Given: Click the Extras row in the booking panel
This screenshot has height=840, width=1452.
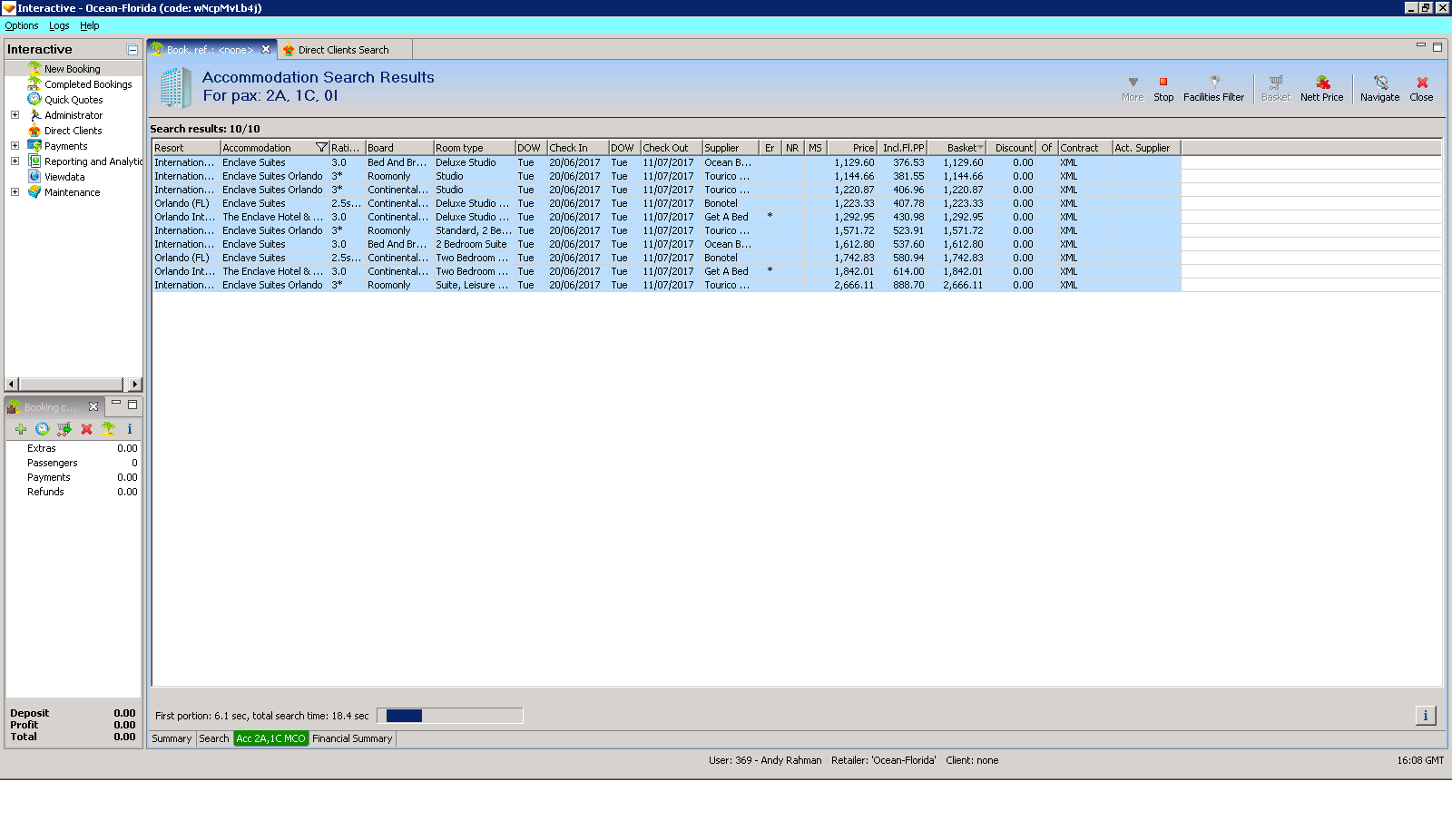Looking at the screenshot, I should [x=74, y=448].
